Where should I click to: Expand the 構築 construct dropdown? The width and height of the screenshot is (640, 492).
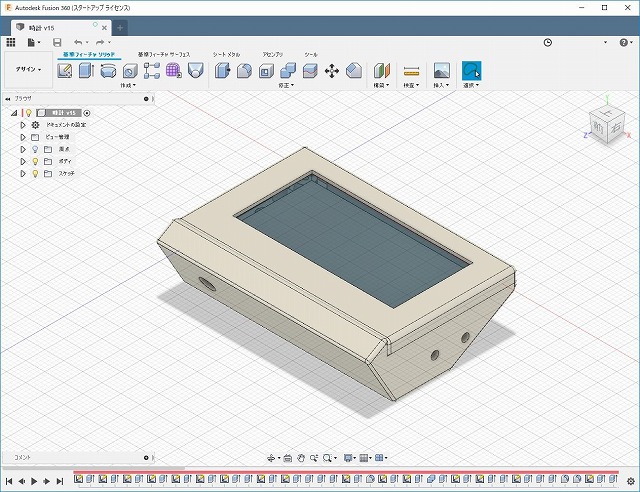[x=381, y=85]
